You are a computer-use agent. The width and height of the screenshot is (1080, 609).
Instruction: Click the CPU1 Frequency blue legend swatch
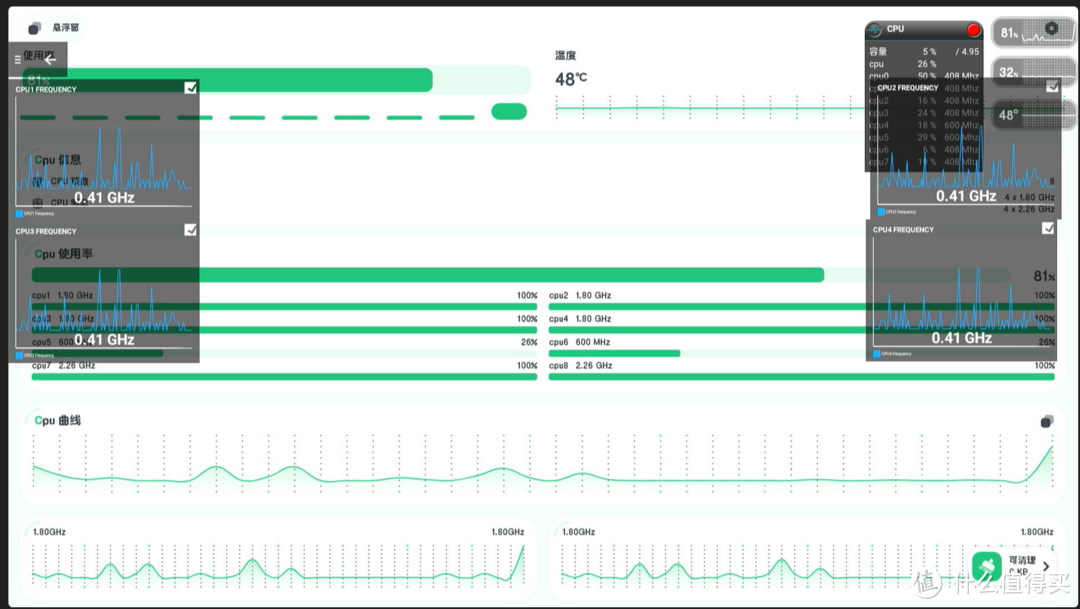tap(19, 214)
